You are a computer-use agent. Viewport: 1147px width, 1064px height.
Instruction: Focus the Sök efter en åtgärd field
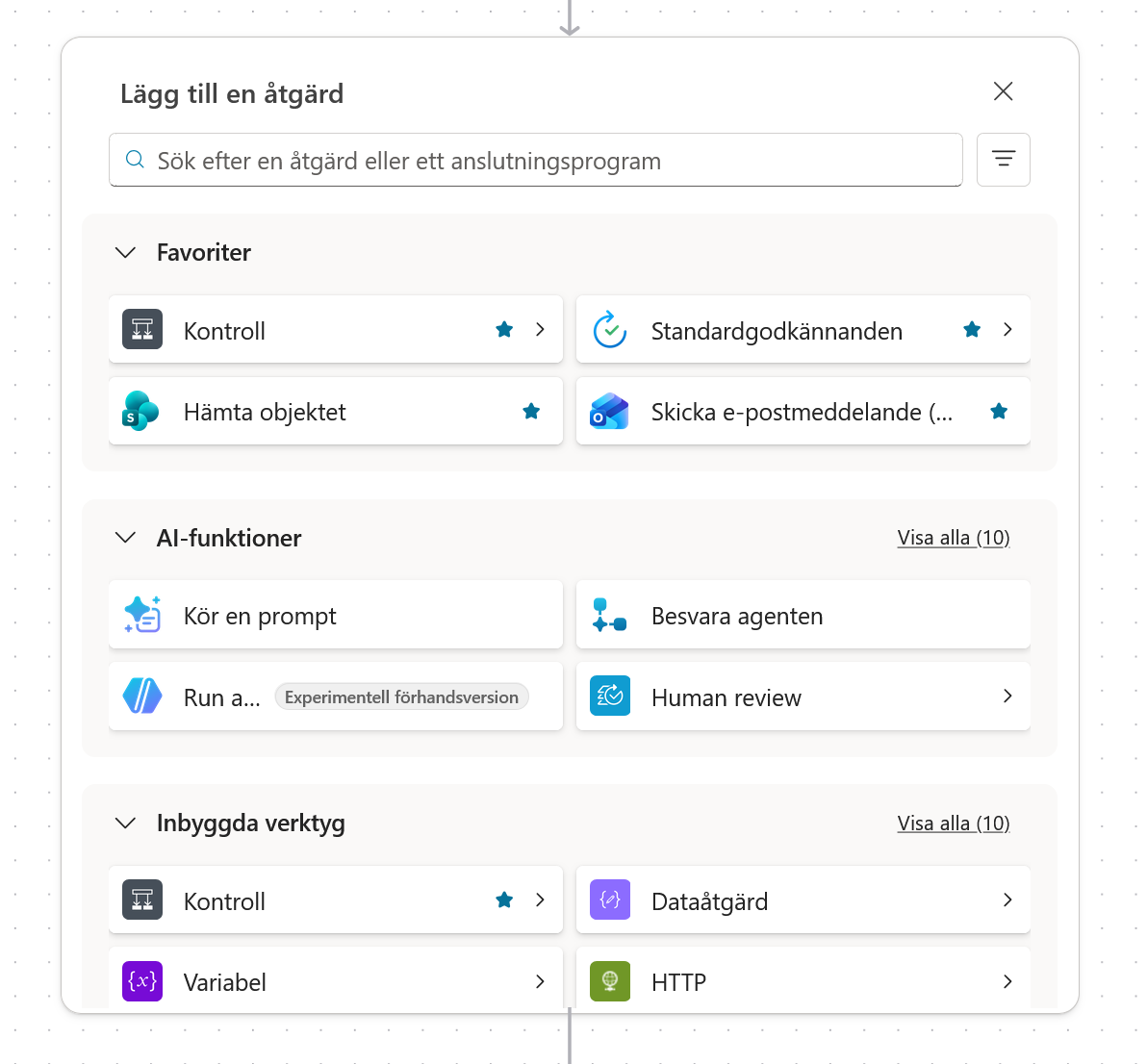tap(535, 160)
